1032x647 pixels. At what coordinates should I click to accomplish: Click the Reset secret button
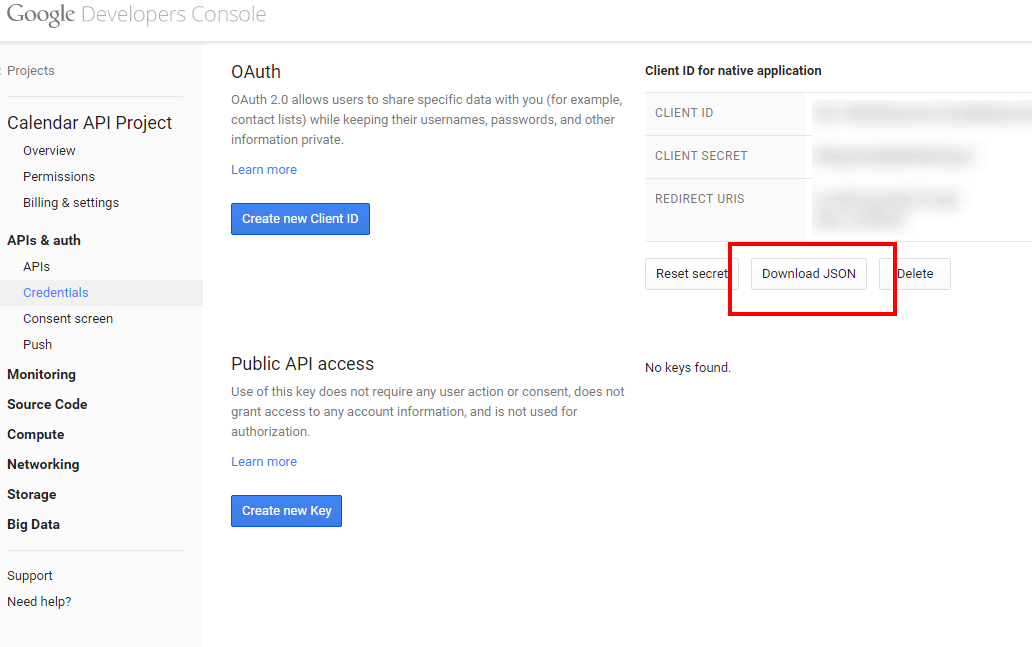[x=692, y=274]
